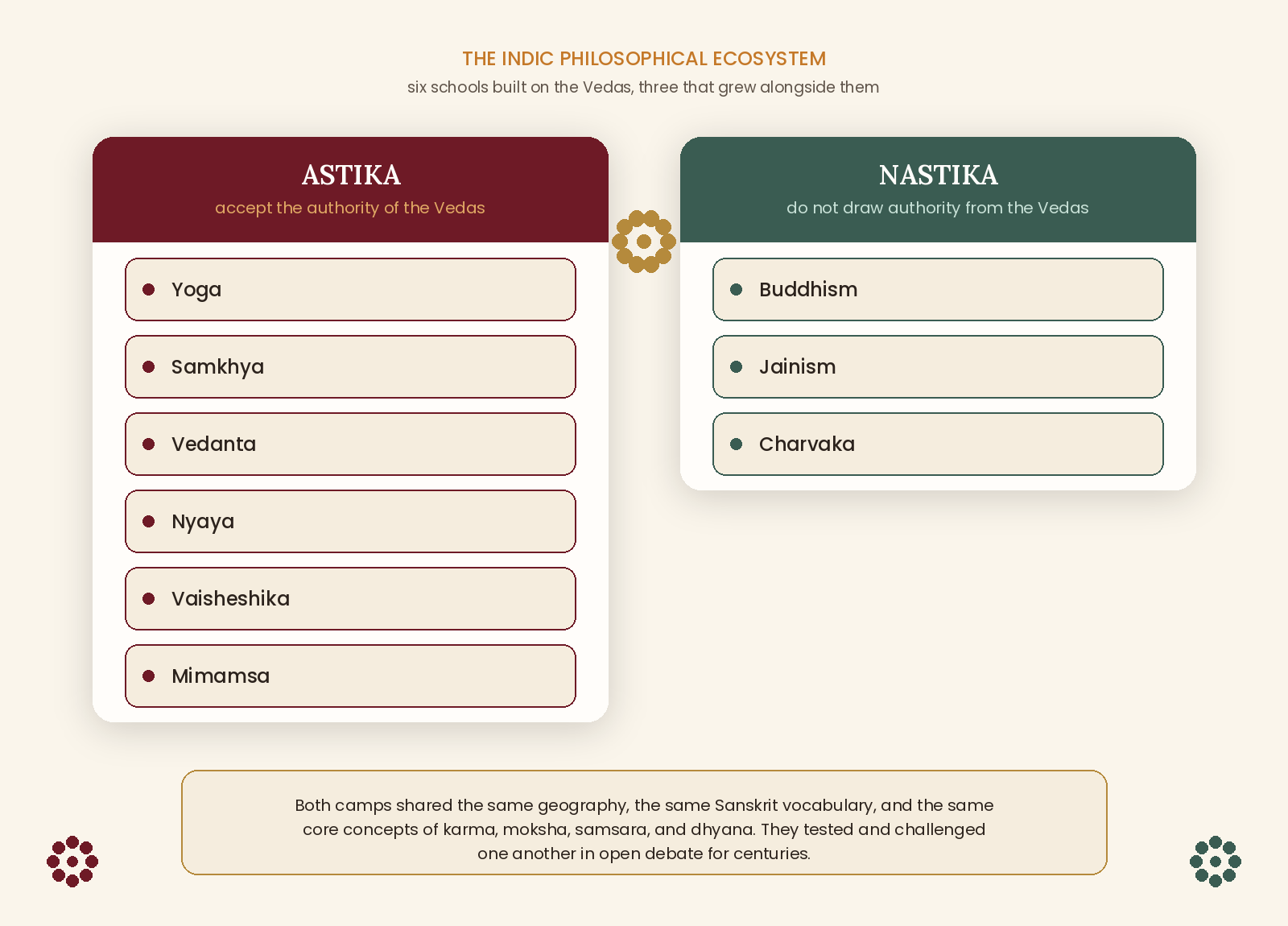The width and height of the screenshot is (1288, 926).
Task: Select the Yoga school card
Action: click(x=350, y=289)
